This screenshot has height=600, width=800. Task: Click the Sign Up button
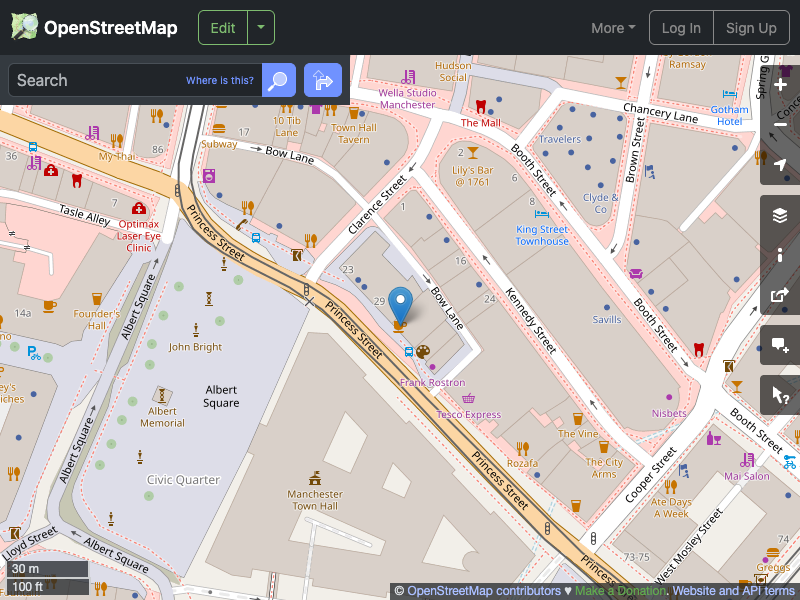[x=752, y=27]
